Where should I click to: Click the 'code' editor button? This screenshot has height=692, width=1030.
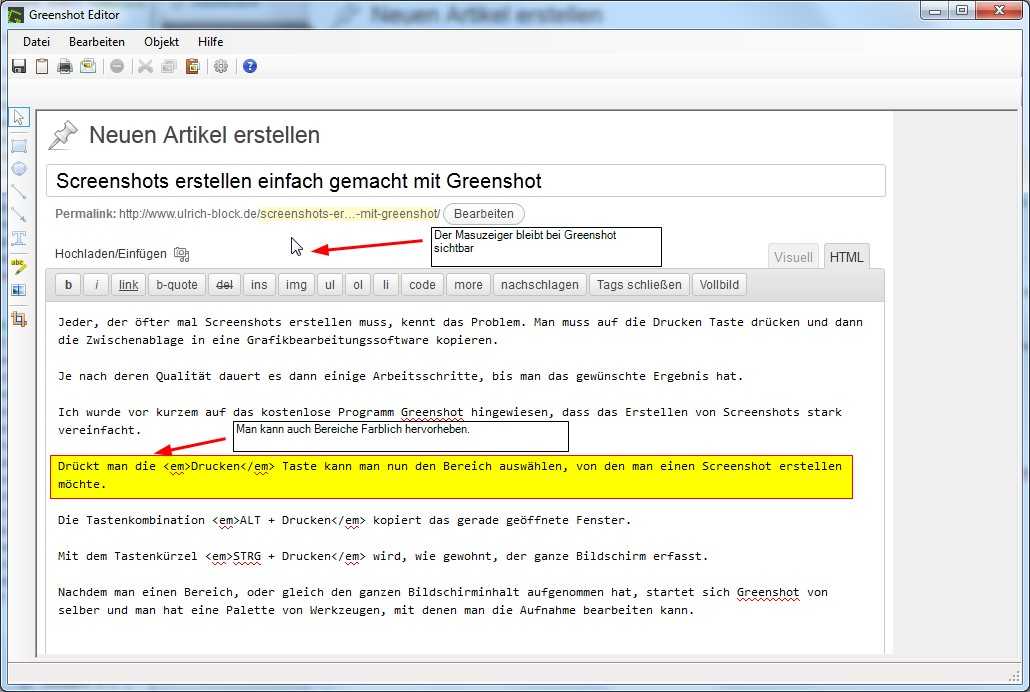[422, 285]
